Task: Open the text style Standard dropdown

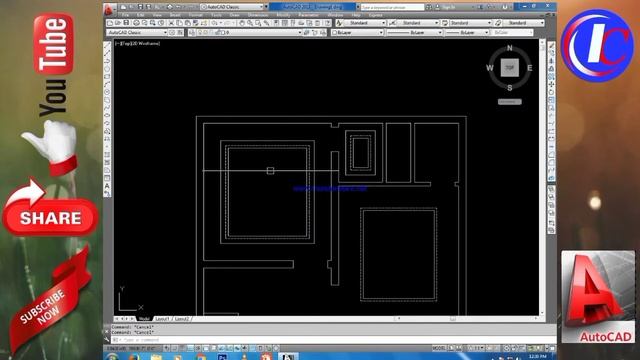Action: 364,23
